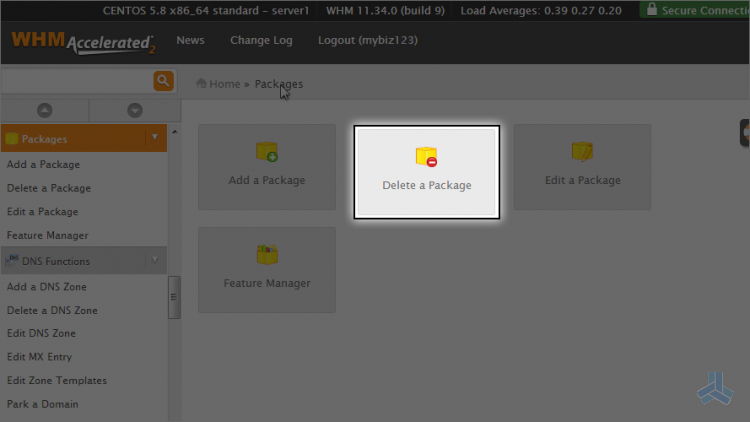Open the Change Log menu item
750x422 pixels.
[x=261, y=40]
